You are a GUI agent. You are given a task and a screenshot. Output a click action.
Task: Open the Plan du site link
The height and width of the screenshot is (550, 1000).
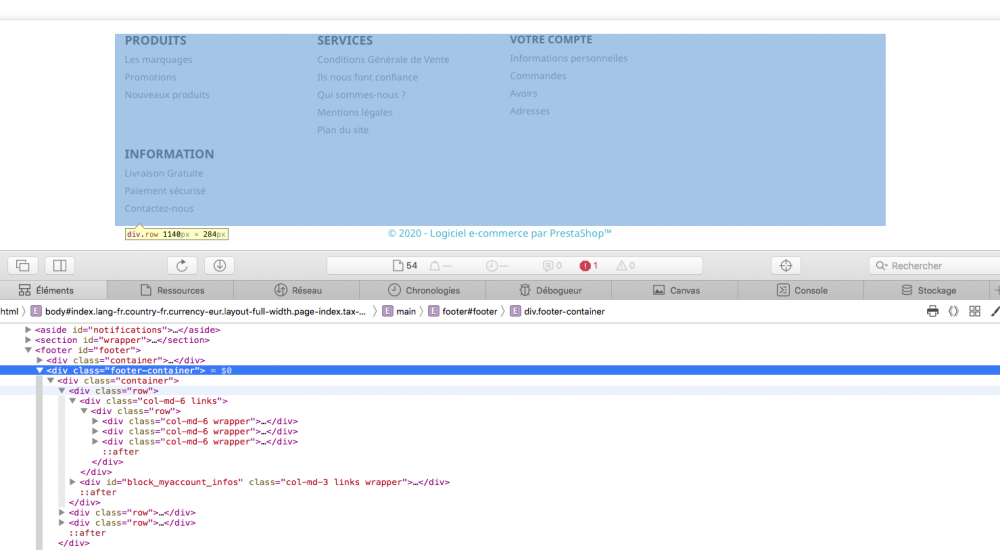342,130
